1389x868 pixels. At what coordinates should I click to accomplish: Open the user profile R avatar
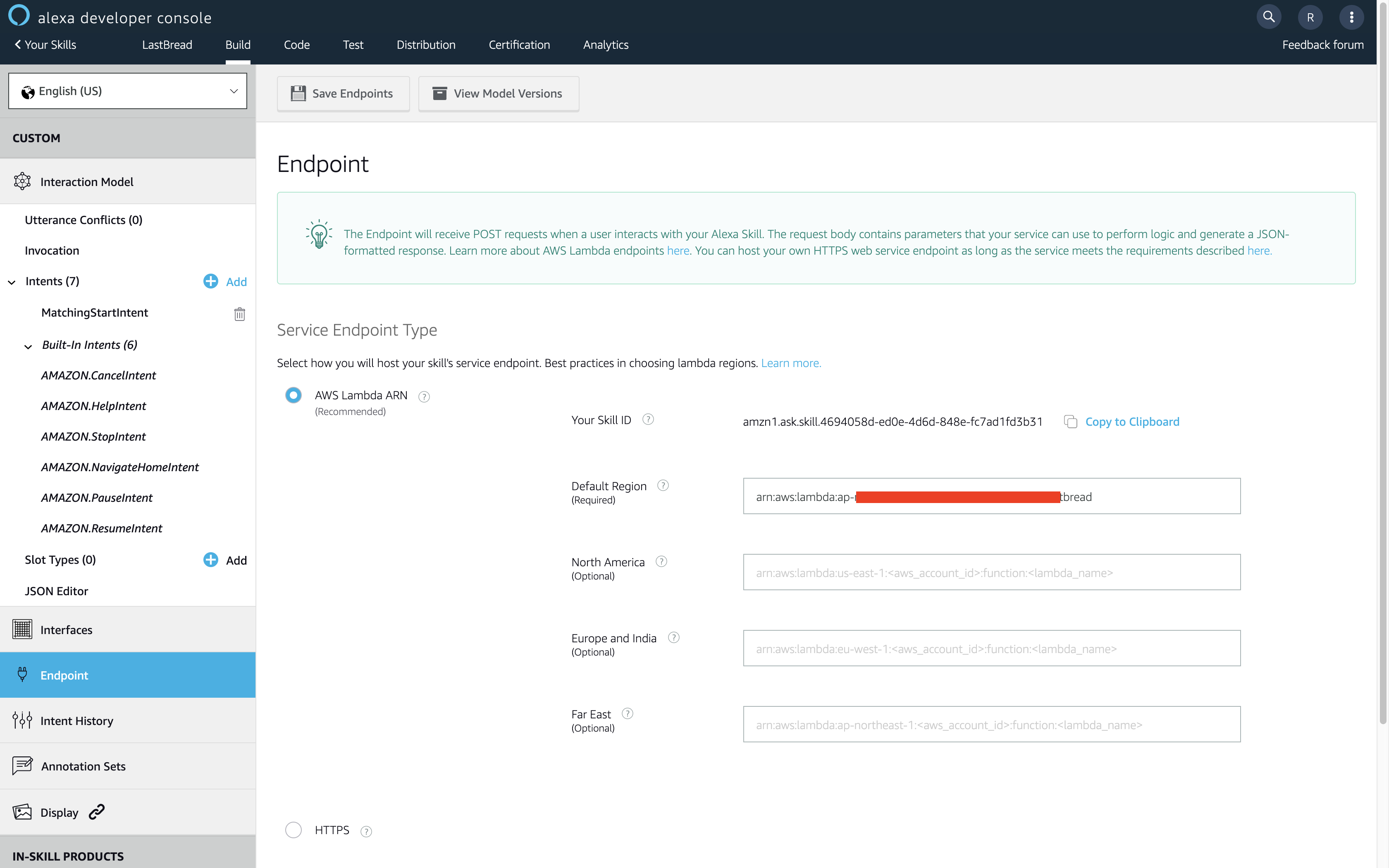(x=1310, y=17)
